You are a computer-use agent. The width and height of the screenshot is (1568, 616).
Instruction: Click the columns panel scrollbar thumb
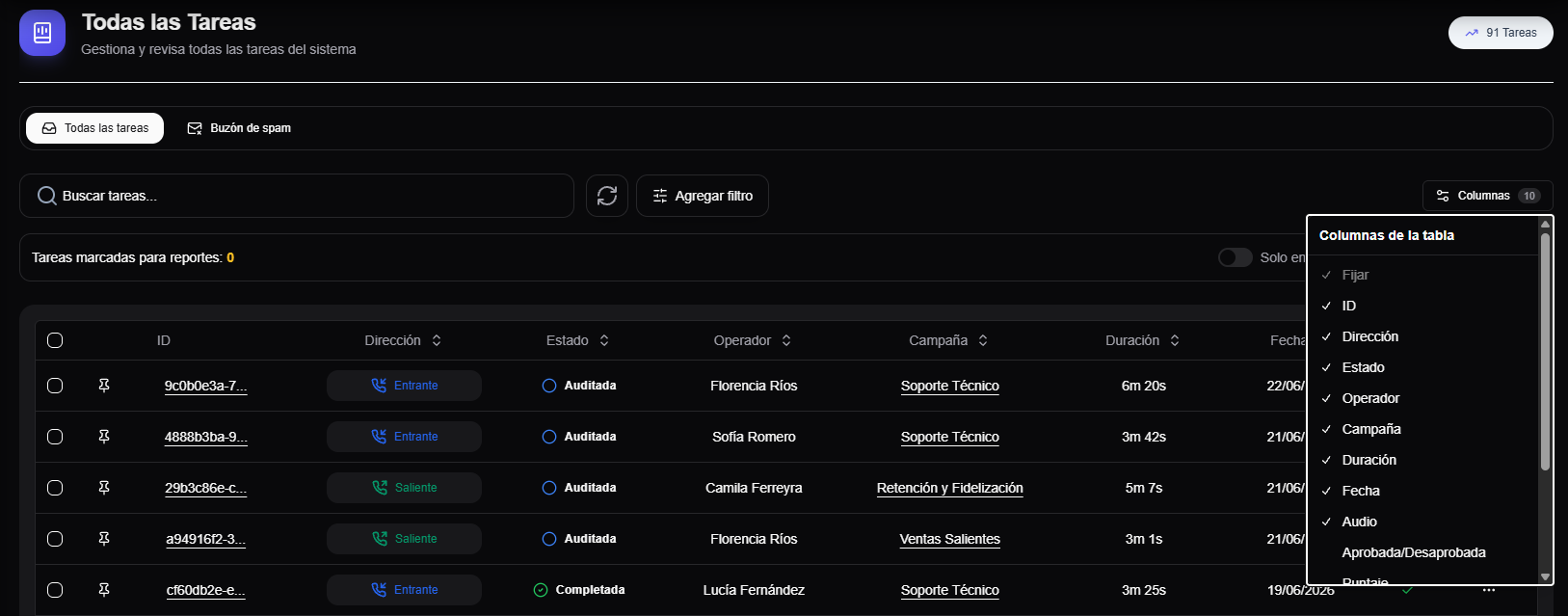[1545, 352]
